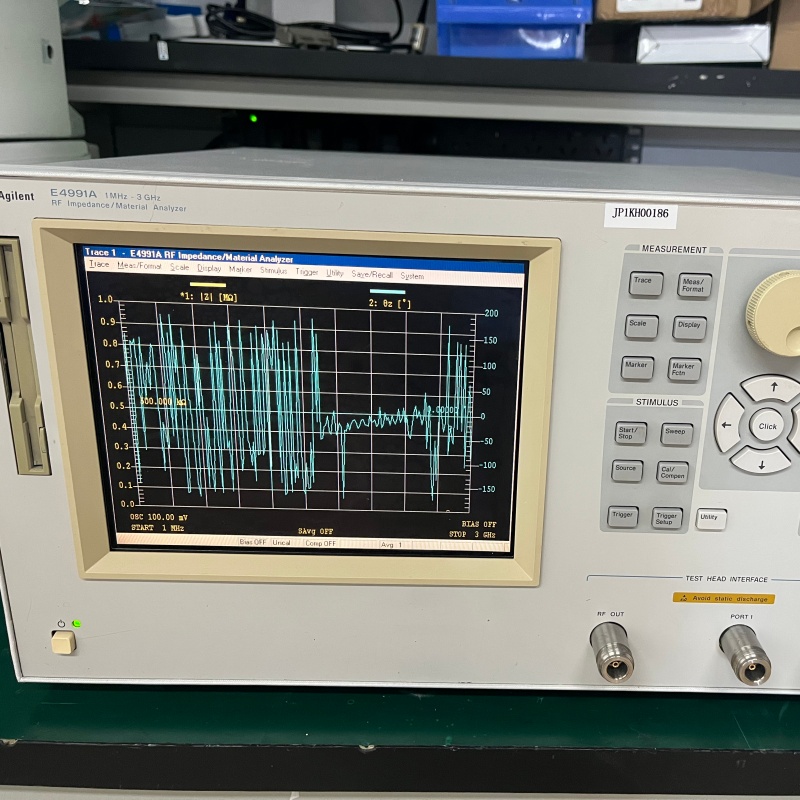Image resolution: width=800 pixels, height=800 pixels.
Task: Push the Trace front-panel key
Action: [645, 284]
